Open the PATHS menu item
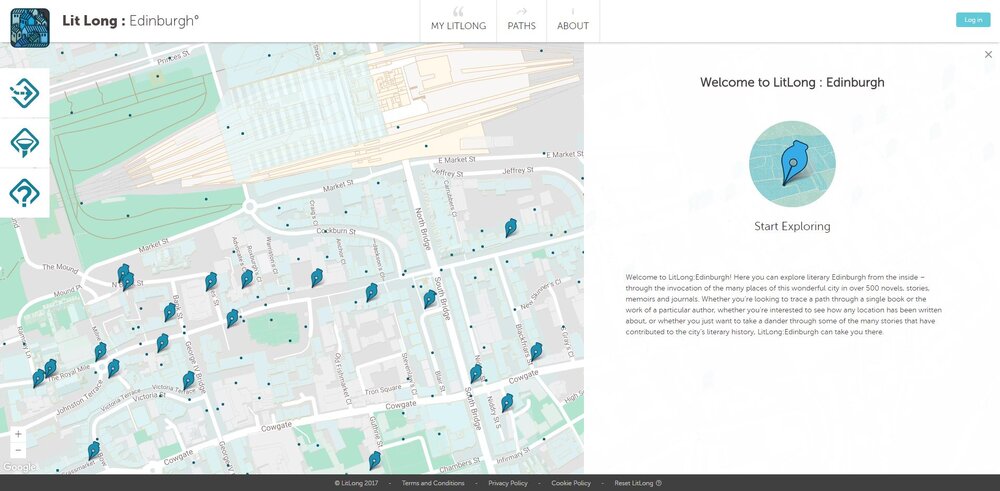This screenshot has height=491, width=1000. 521,20
